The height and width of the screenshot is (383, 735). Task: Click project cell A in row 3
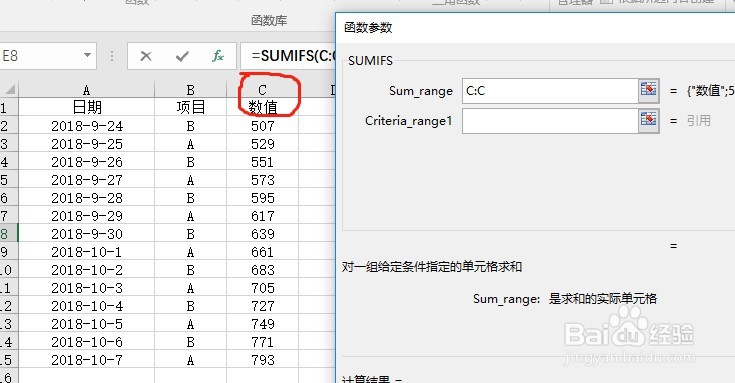point(190,143)
